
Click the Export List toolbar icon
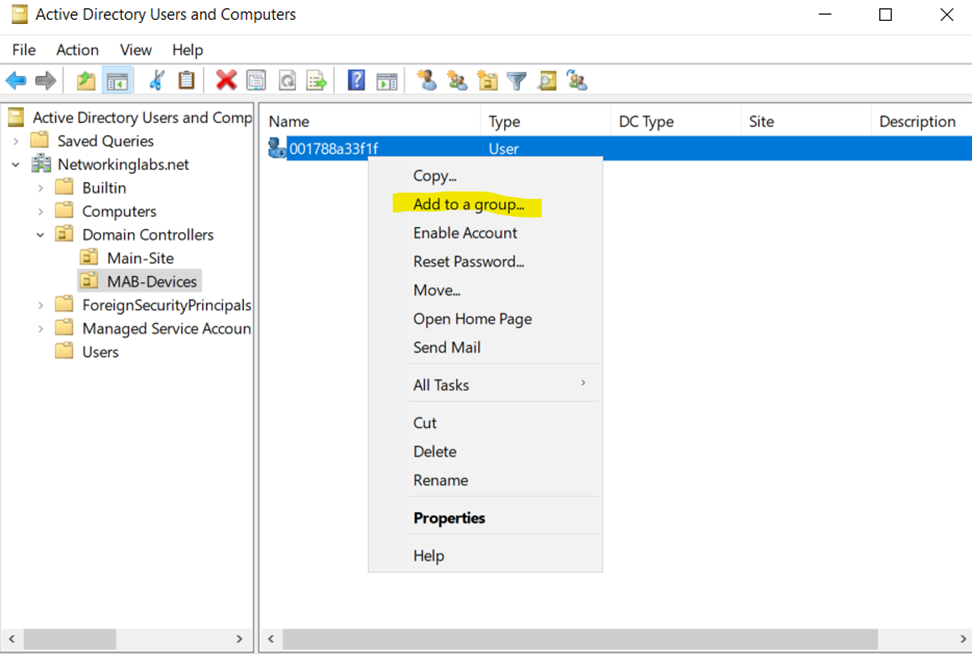click(x=316, y=81)
